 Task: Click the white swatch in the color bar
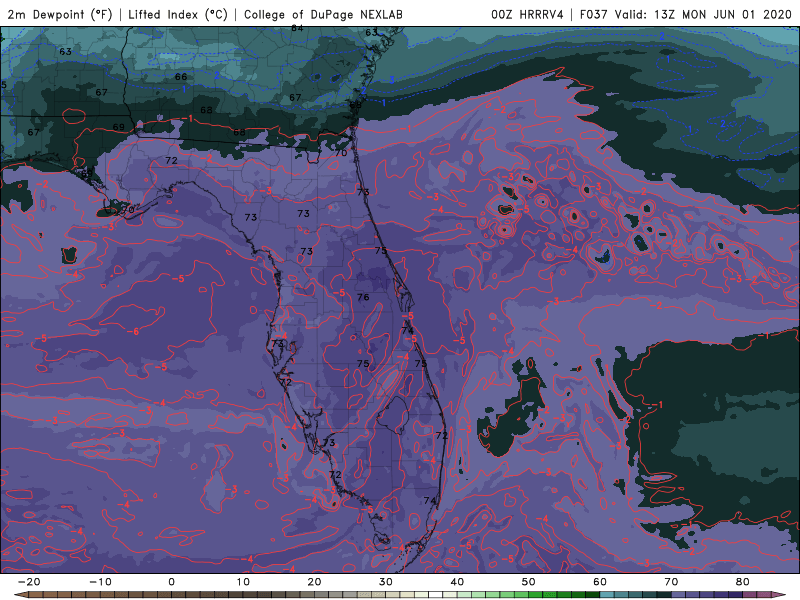coord(436,595)
